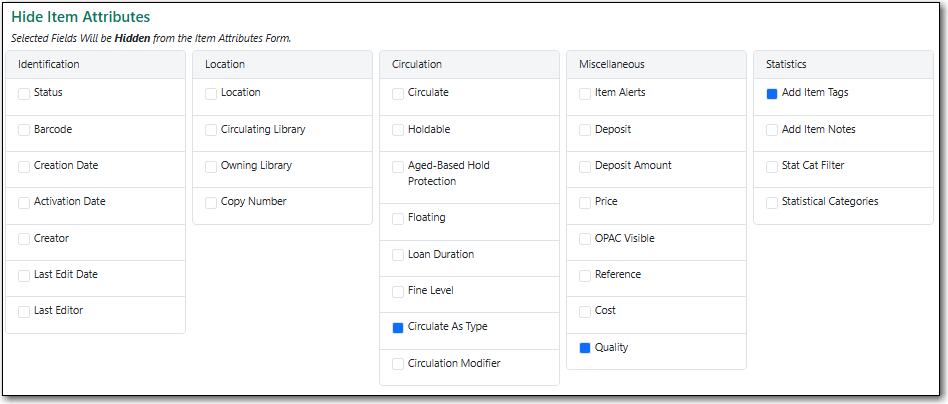Click the Identification column header
Image resolution: width=948 pixels, height=404 pixels.
coord(96,64)
